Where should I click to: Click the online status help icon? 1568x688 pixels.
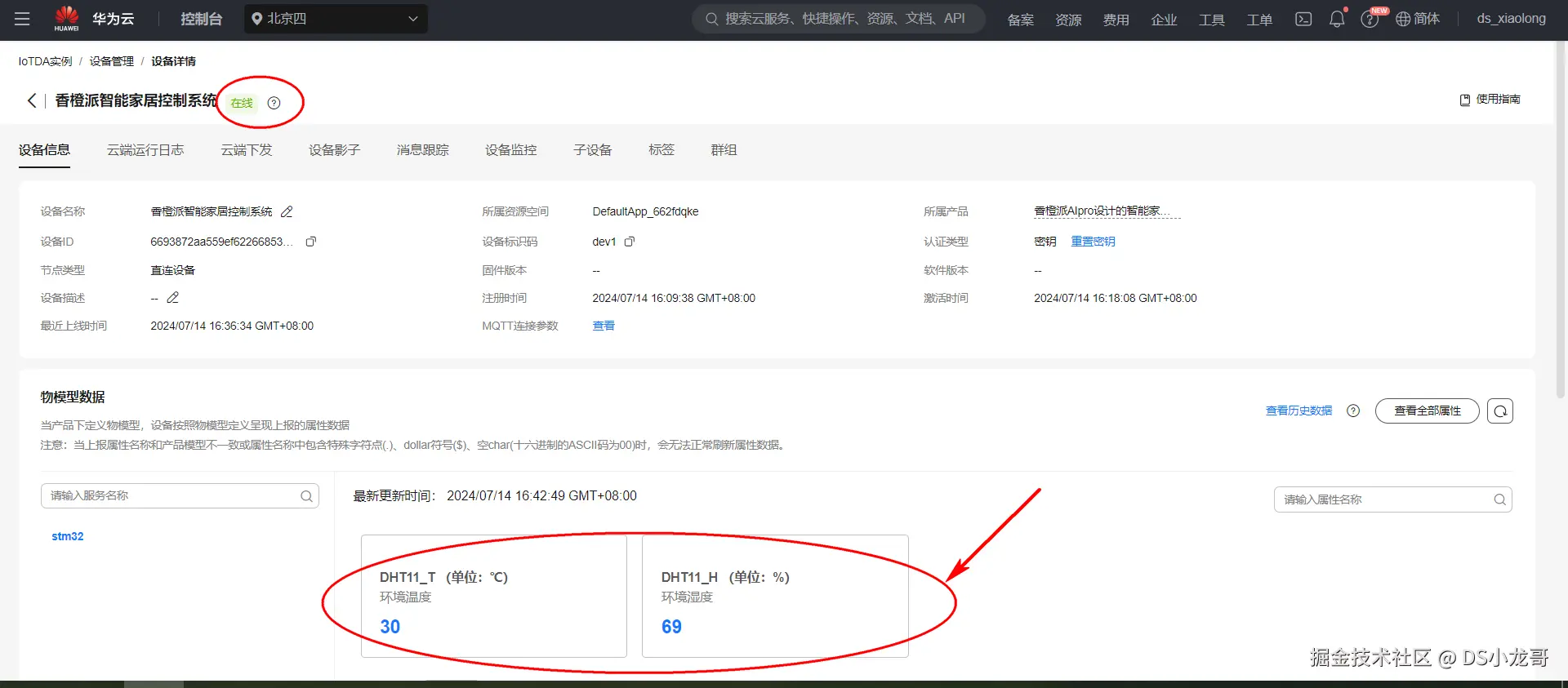tap(274, 103)
